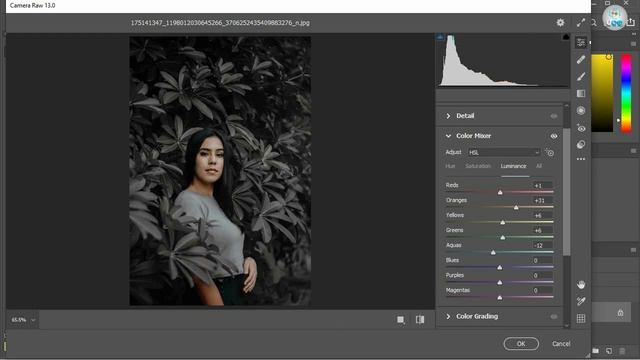This screenshot has height=360, width=640.
Task: Click the Blues value field 0
Action: pyautogui.click(x=542, y=260)
